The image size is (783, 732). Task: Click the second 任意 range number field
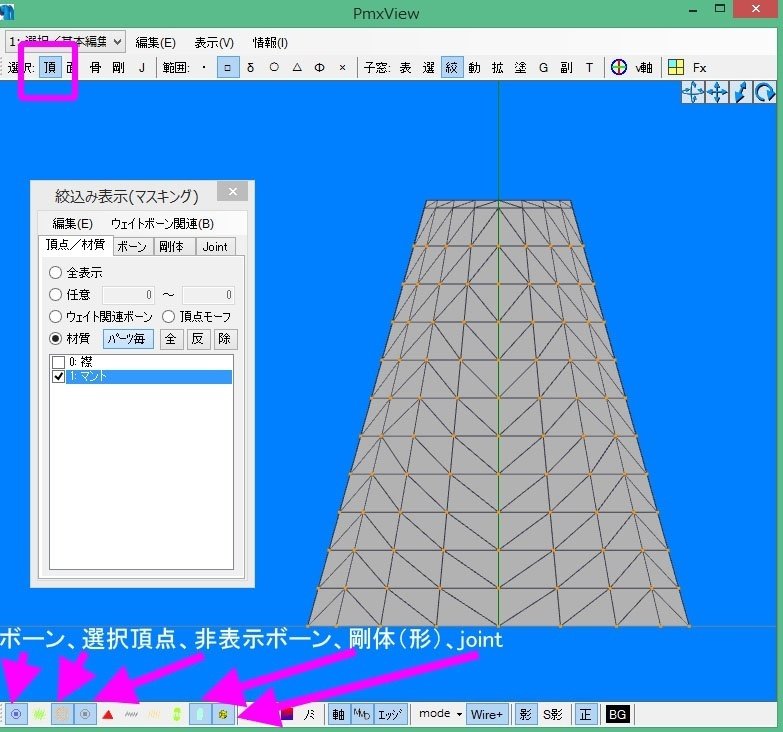pos(208,295)
